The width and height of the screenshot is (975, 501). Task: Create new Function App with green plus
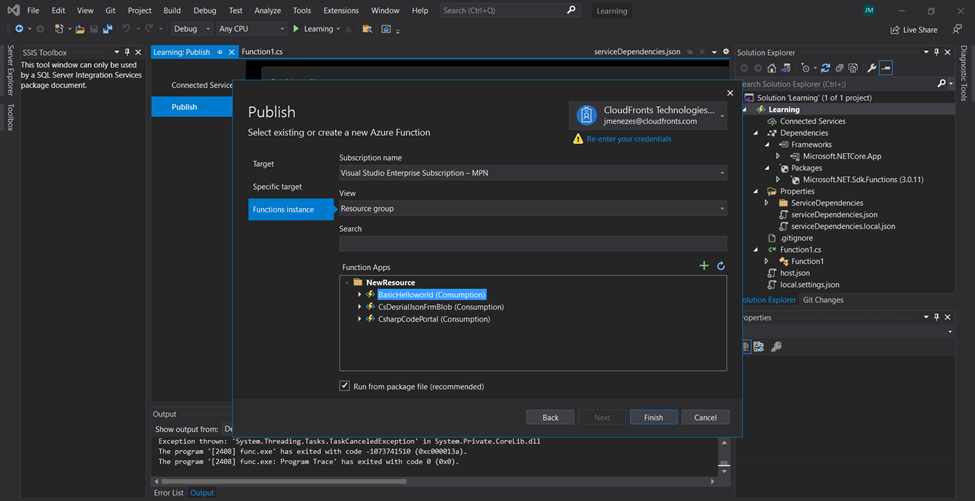tap(704, 266)
